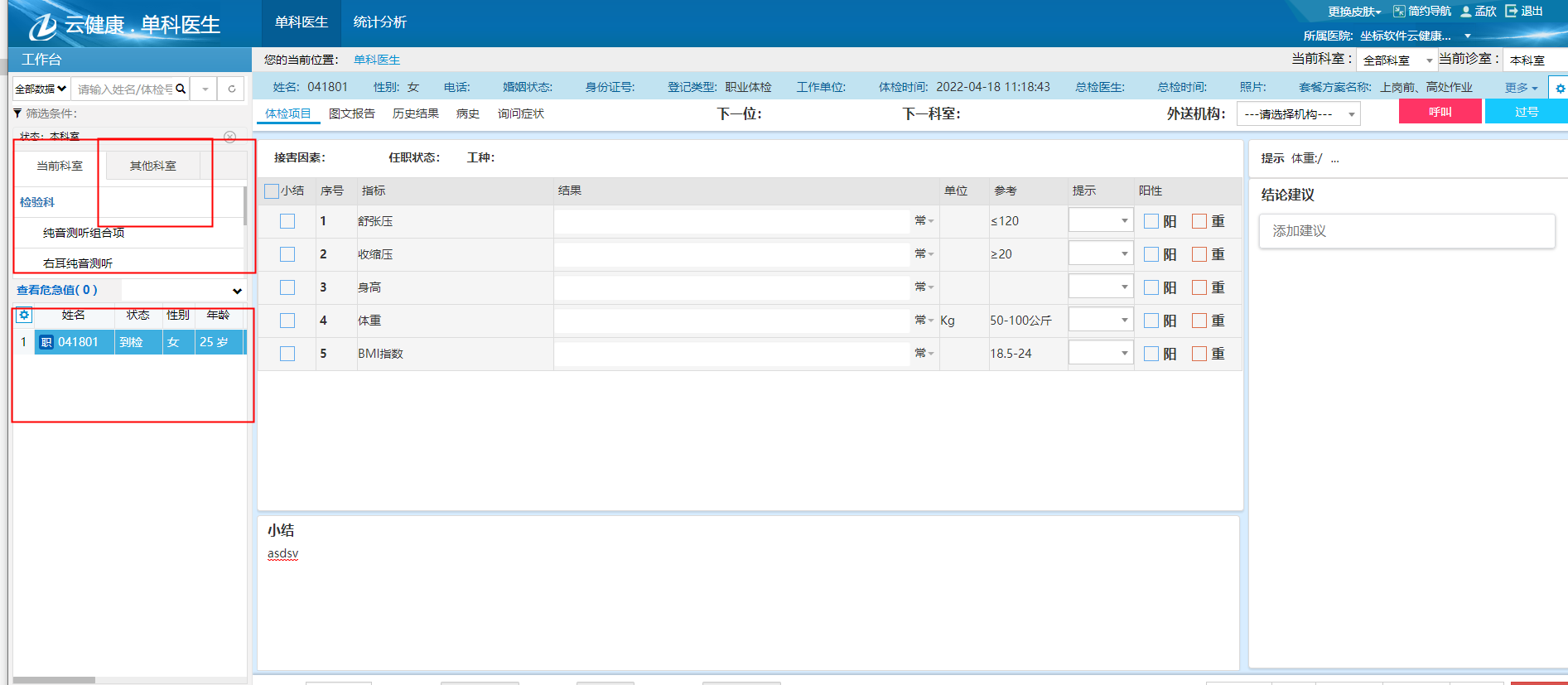Screen dimensions: 1568x685
Task: Check the 小结 header checkbox
Action: [x=271, y=191]
